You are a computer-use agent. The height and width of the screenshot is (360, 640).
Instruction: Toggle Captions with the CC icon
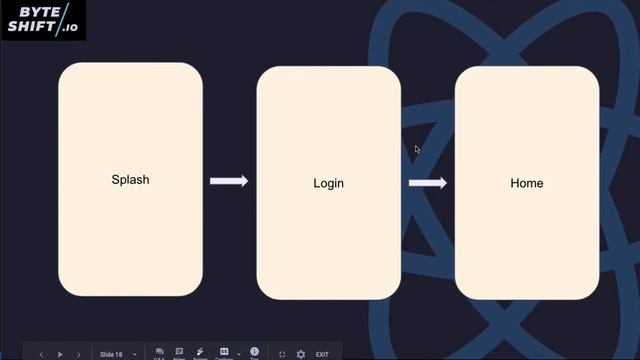(224, 353)
